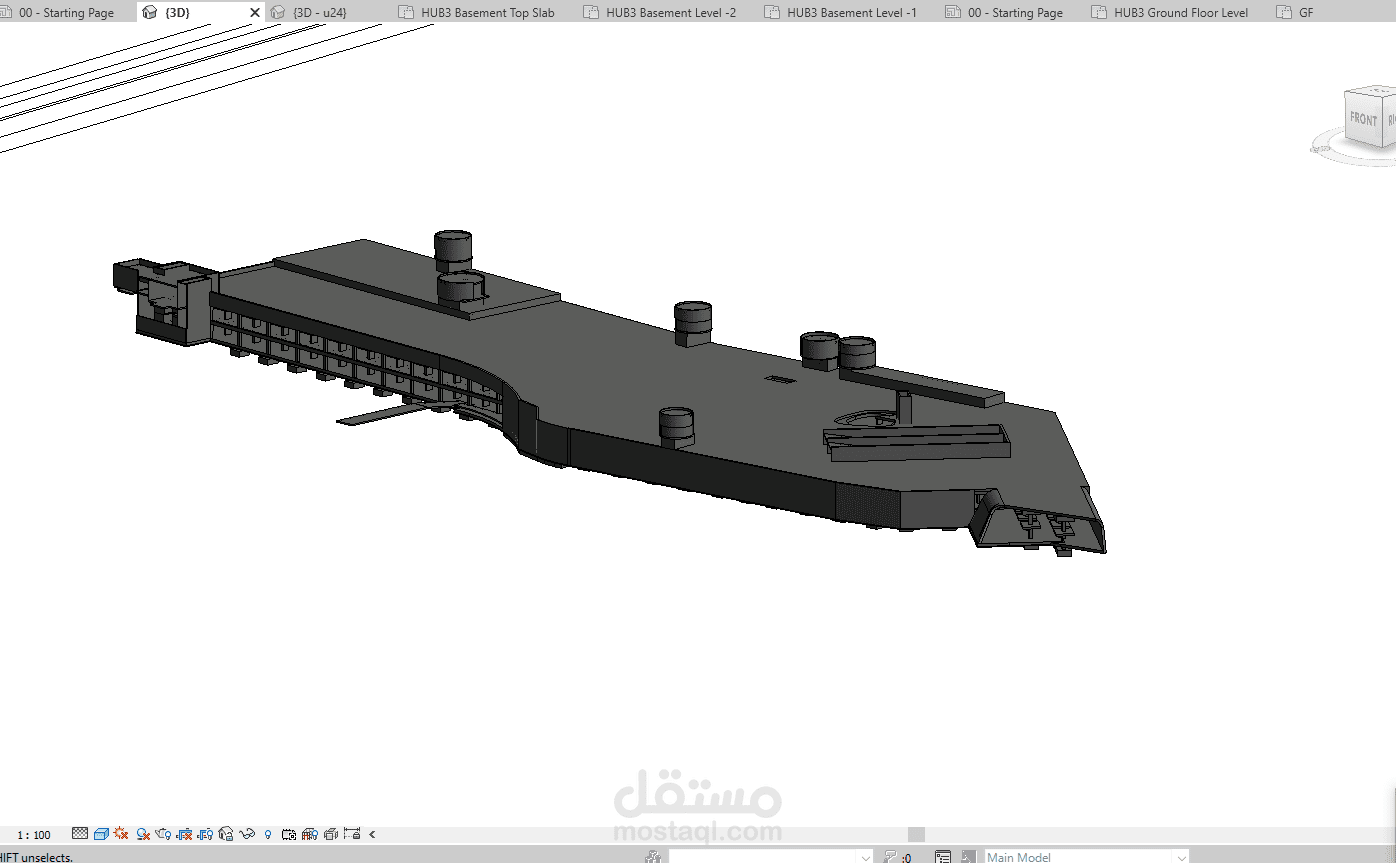
Task: Open the 1 : 100 view scale menu
Action: [34, 835]
